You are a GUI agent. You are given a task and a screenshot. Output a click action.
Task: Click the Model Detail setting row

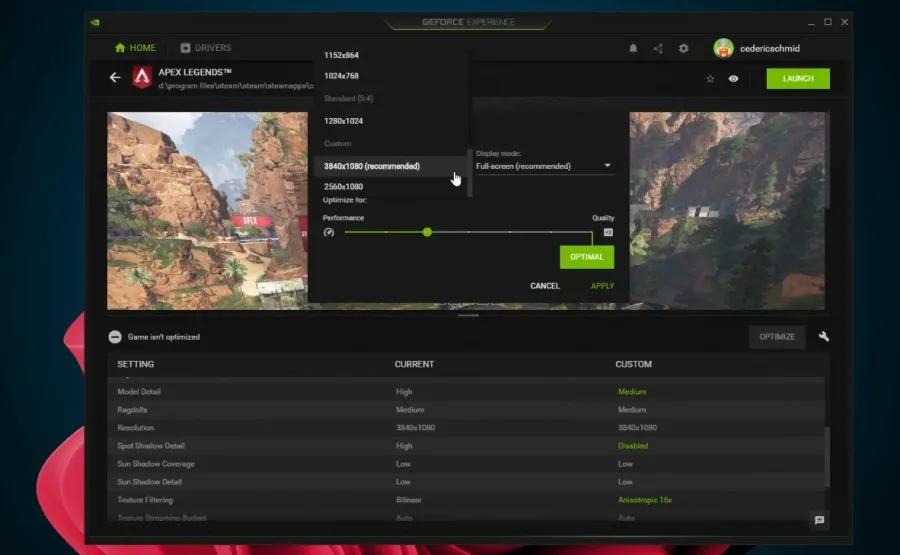466,391
